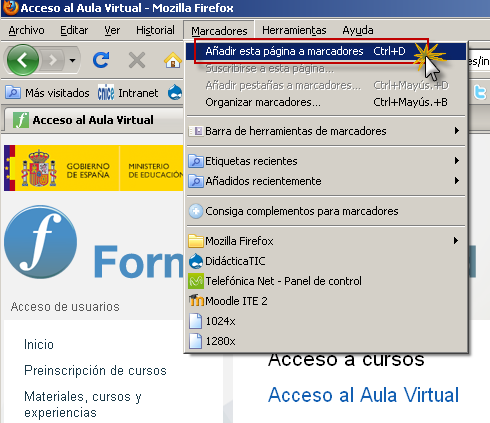Open the cnice Intranet bookmark

click(128, 93)
